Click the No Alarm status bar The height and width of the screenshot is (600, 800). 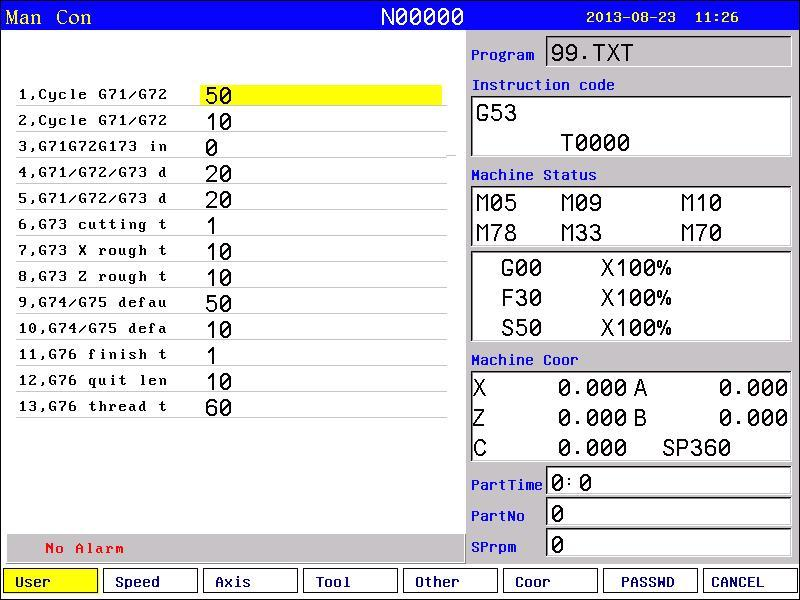click(x=236, y=548)
